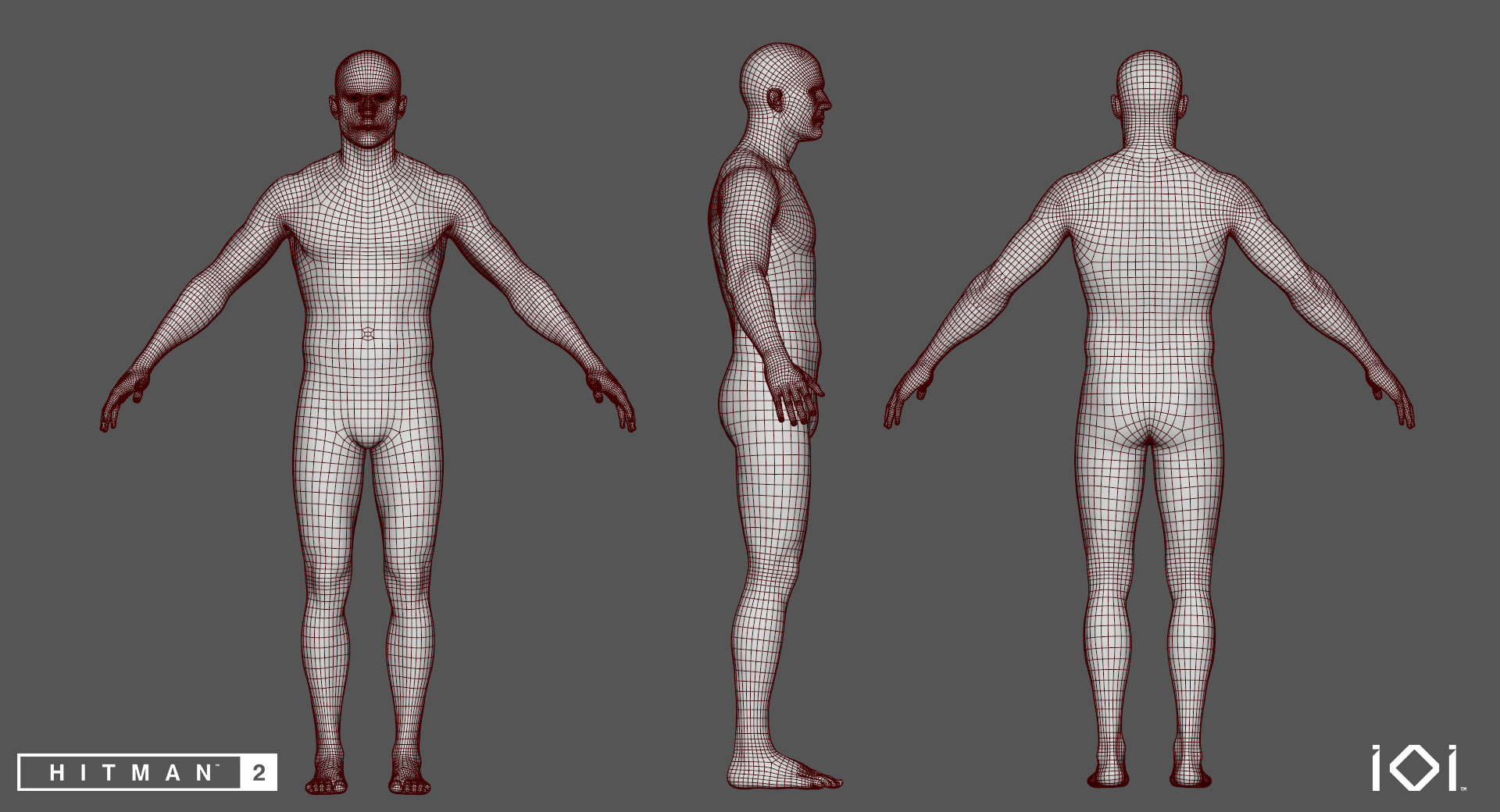The height and width of the screenshot is (812, 1500).
Task: Select the front-view wireframe model
Action: pos(367,390)
